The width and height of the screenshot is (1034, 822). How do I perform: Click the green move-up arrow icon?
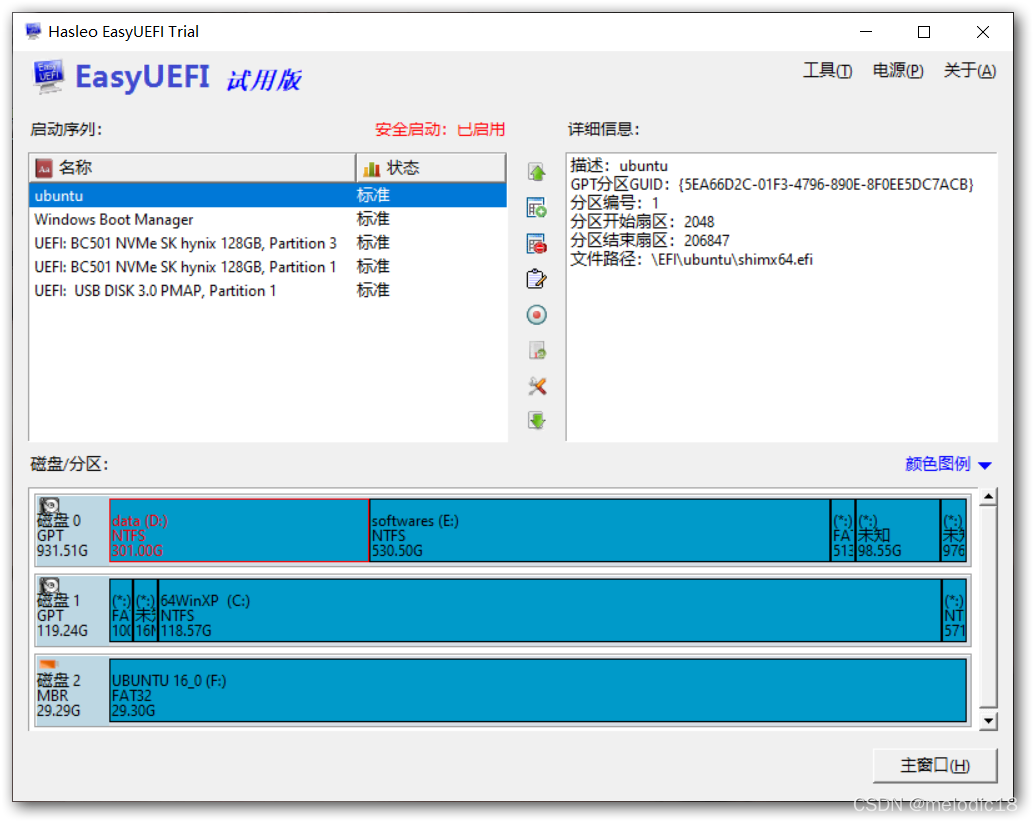[537, 173]
